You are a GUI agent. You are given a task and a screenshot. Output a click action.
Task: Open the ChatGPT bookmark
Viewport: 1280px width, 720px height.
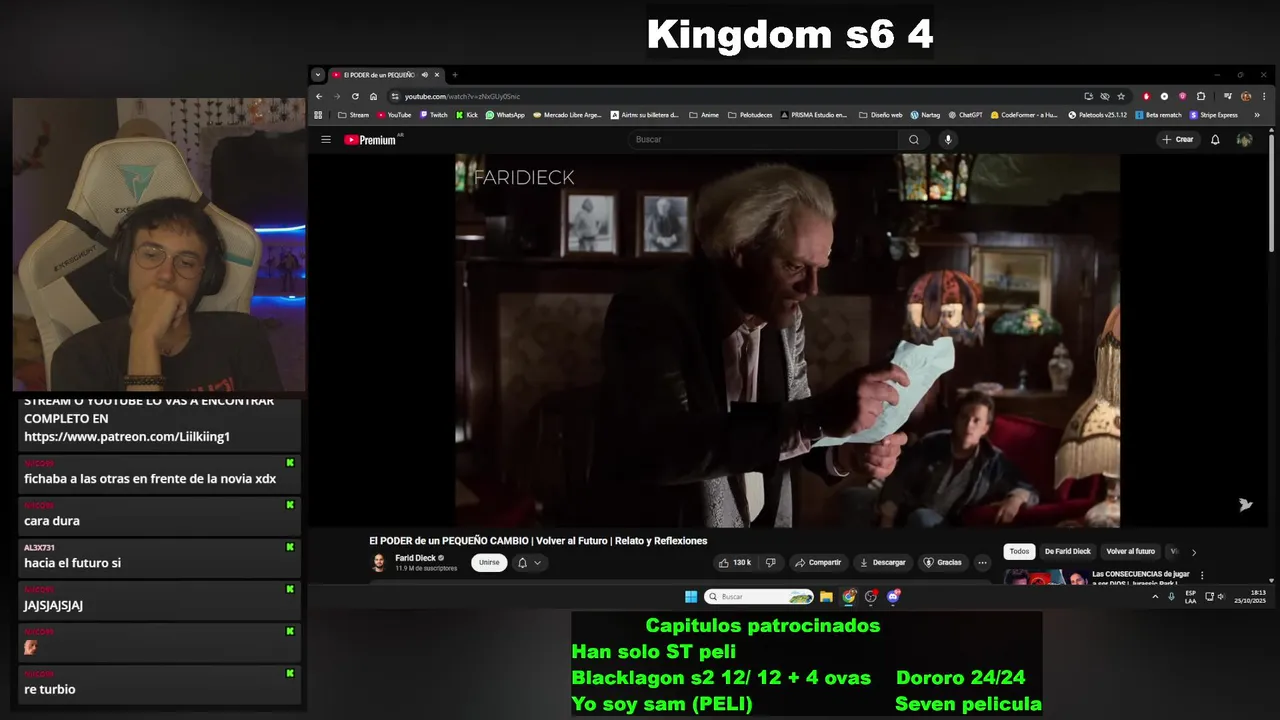coord(966,115)
